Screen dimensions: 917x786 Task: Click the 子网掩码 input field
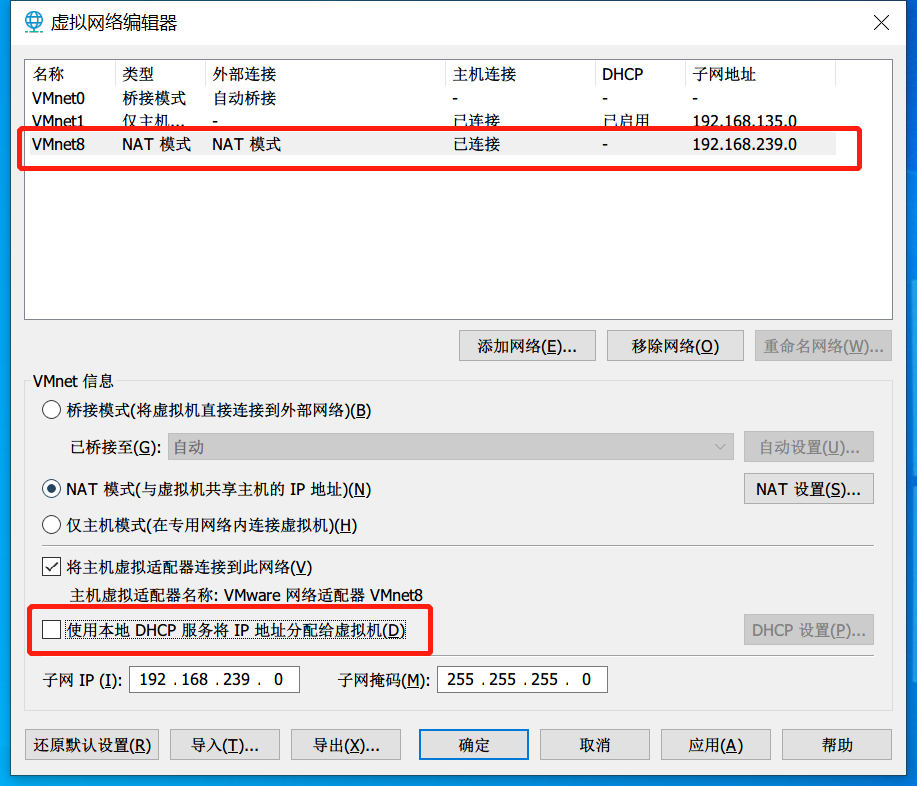[x=522, y=679]
